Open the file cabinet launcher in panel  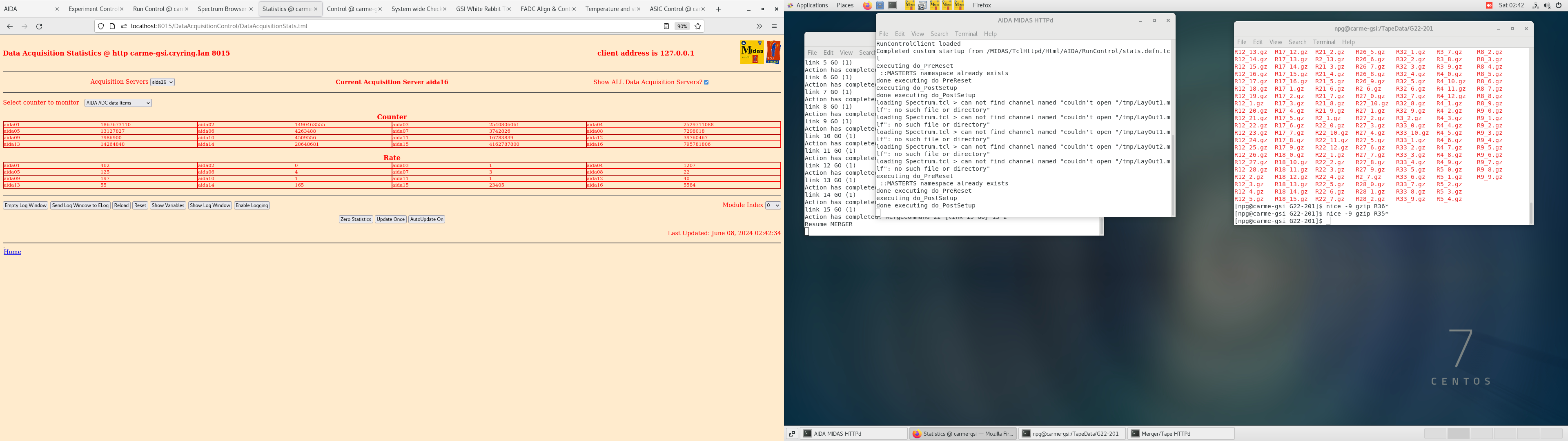point(880,5)
